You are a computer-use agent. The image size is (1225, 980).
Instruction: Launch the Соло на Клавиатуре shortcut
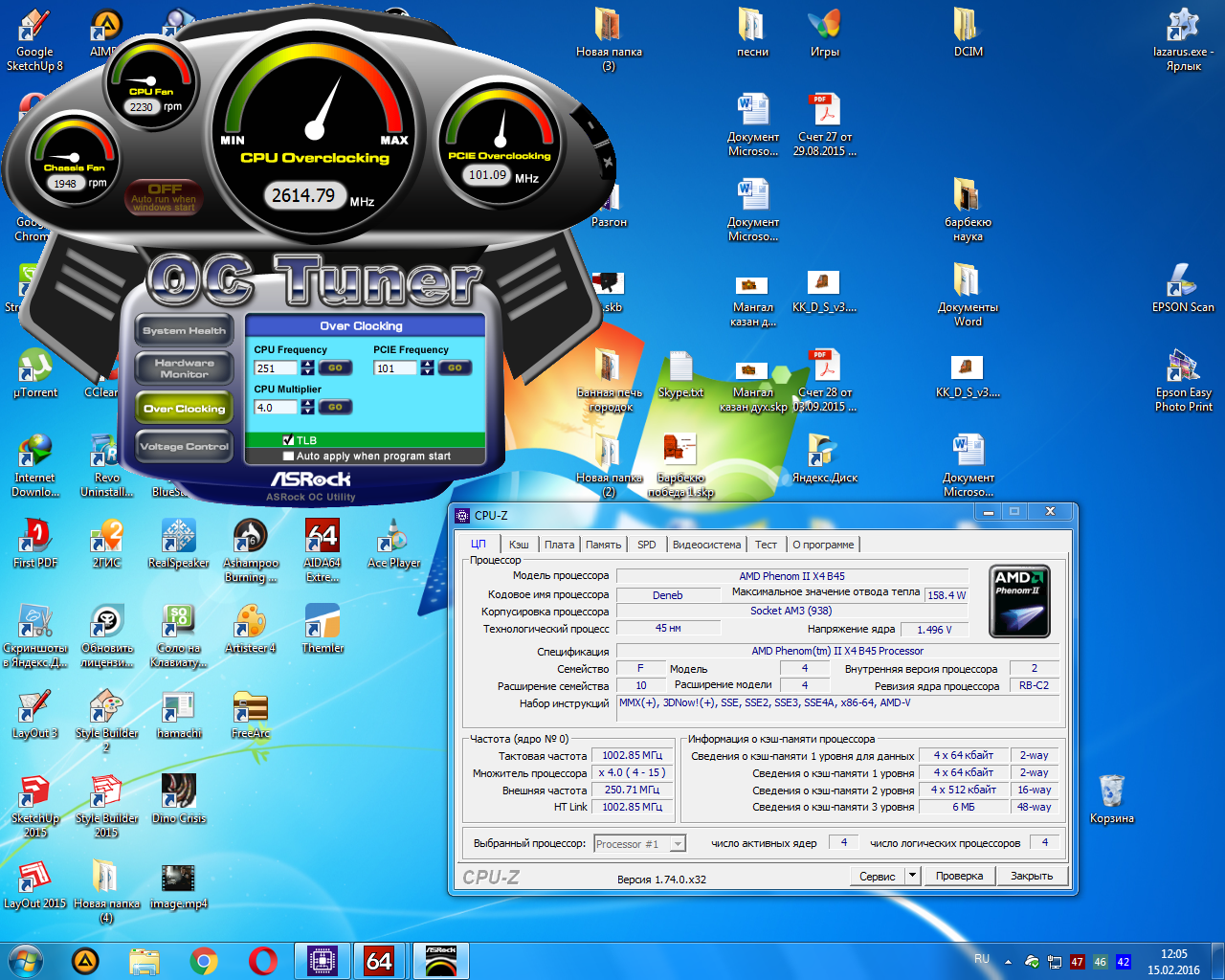click(179, 636)
